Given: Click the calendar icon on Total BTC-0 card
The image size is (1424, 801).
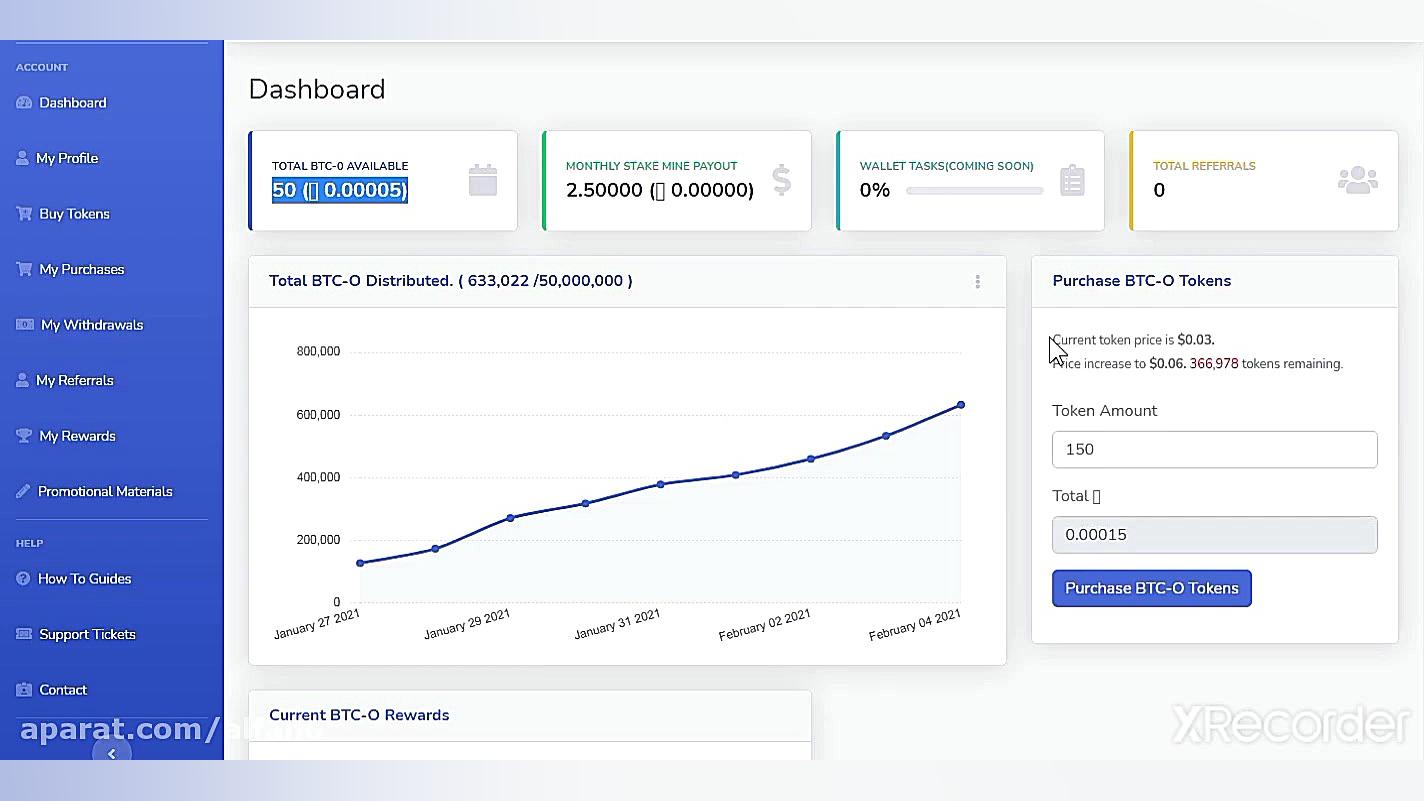Looking at the screenshot, I should point(483,180).
